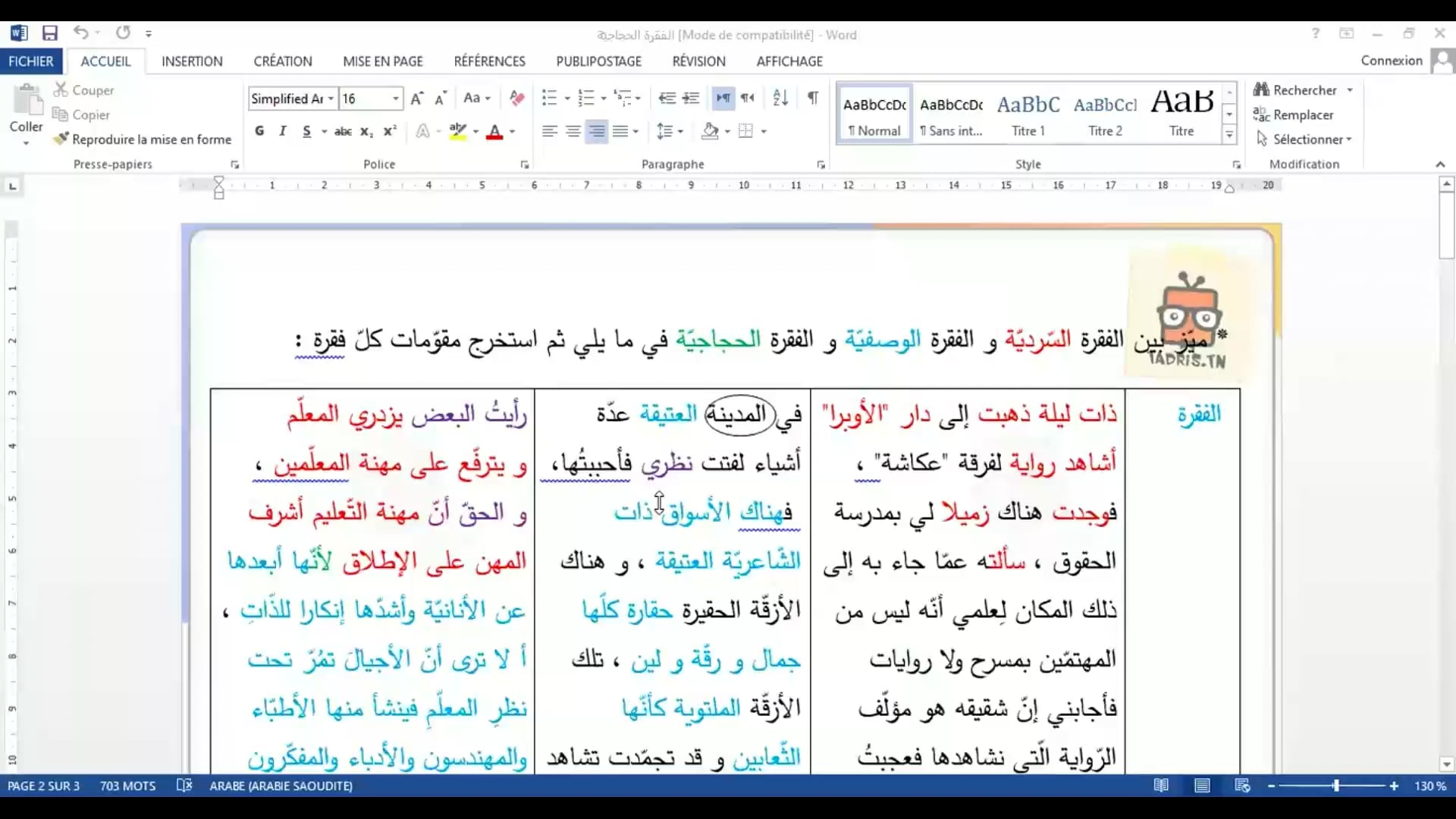Open the font name dropdown

(x=331, y=99)
